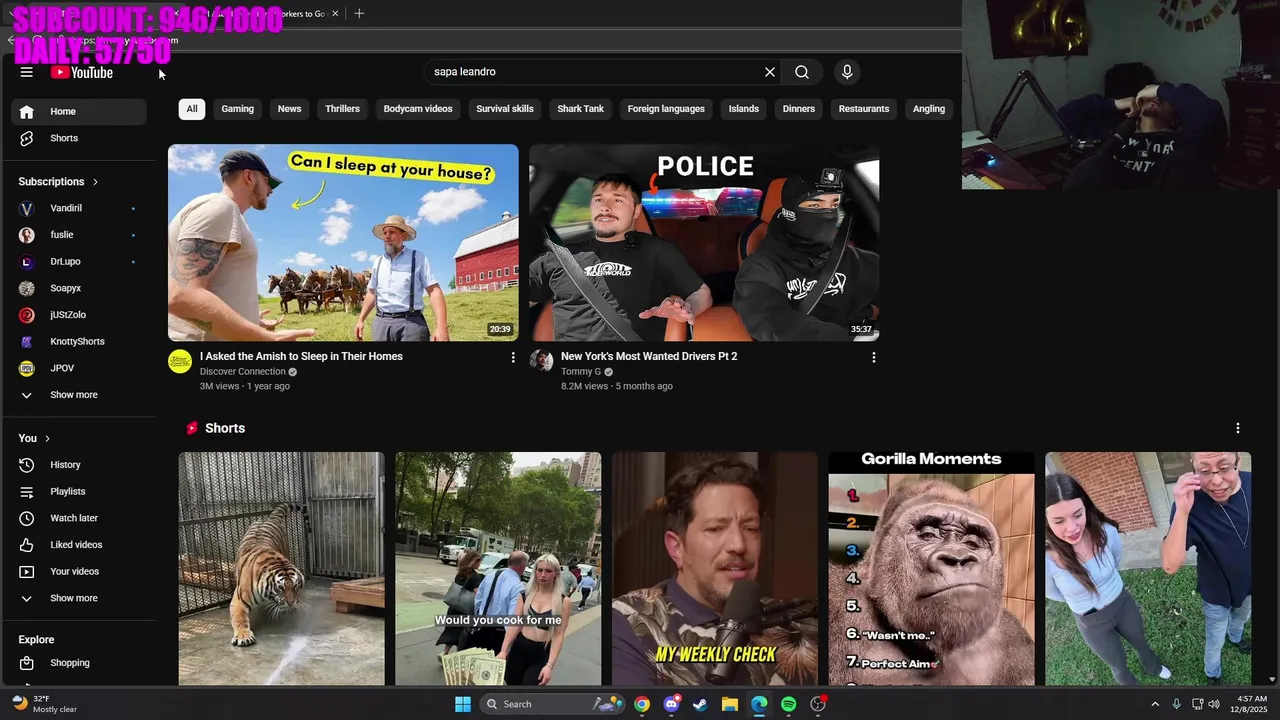Open Shorts in the sidebar
This screenshot has height=720, width=1280.
pyautogui.click(x=79, y=138)
